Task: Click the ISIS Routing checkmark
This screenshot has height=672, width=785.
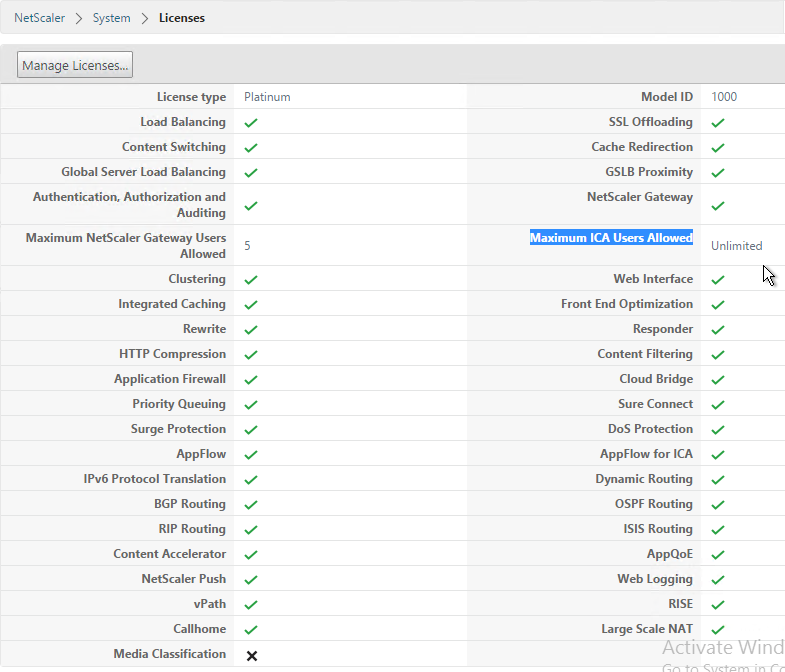Action: click(x=718, y=530)
